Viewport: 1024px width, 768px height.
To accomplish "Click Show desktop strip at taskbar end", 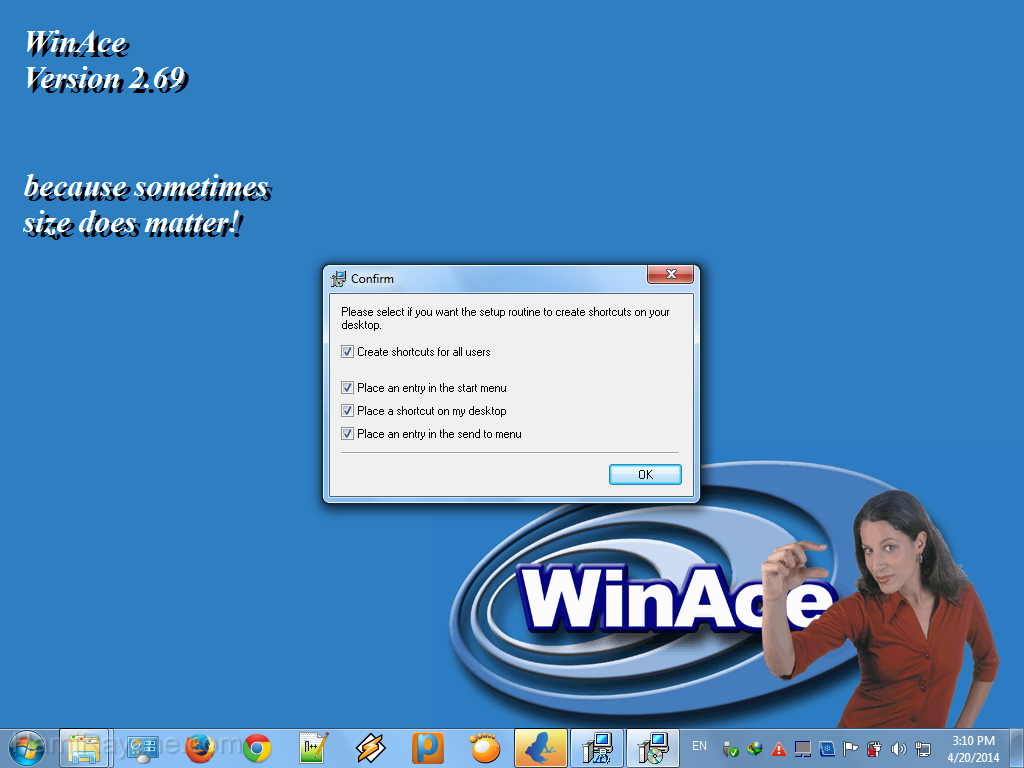I will coord(1017,748).
